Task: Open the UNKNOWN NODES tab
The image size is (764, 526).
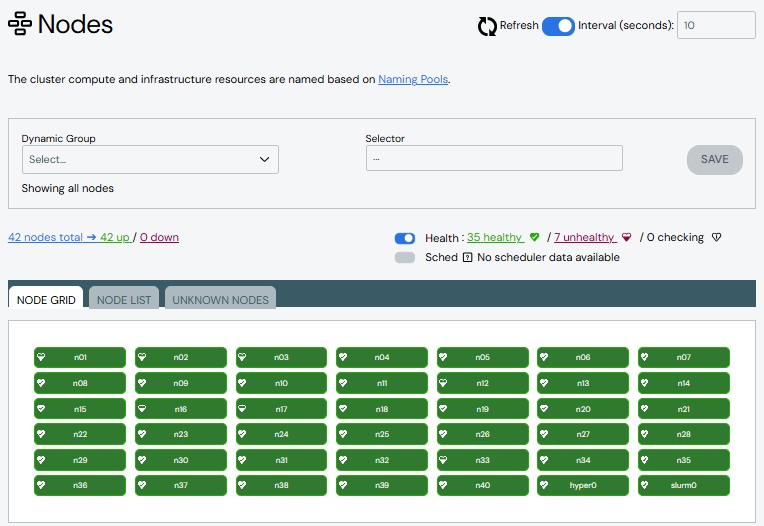Action: [220, 300]
